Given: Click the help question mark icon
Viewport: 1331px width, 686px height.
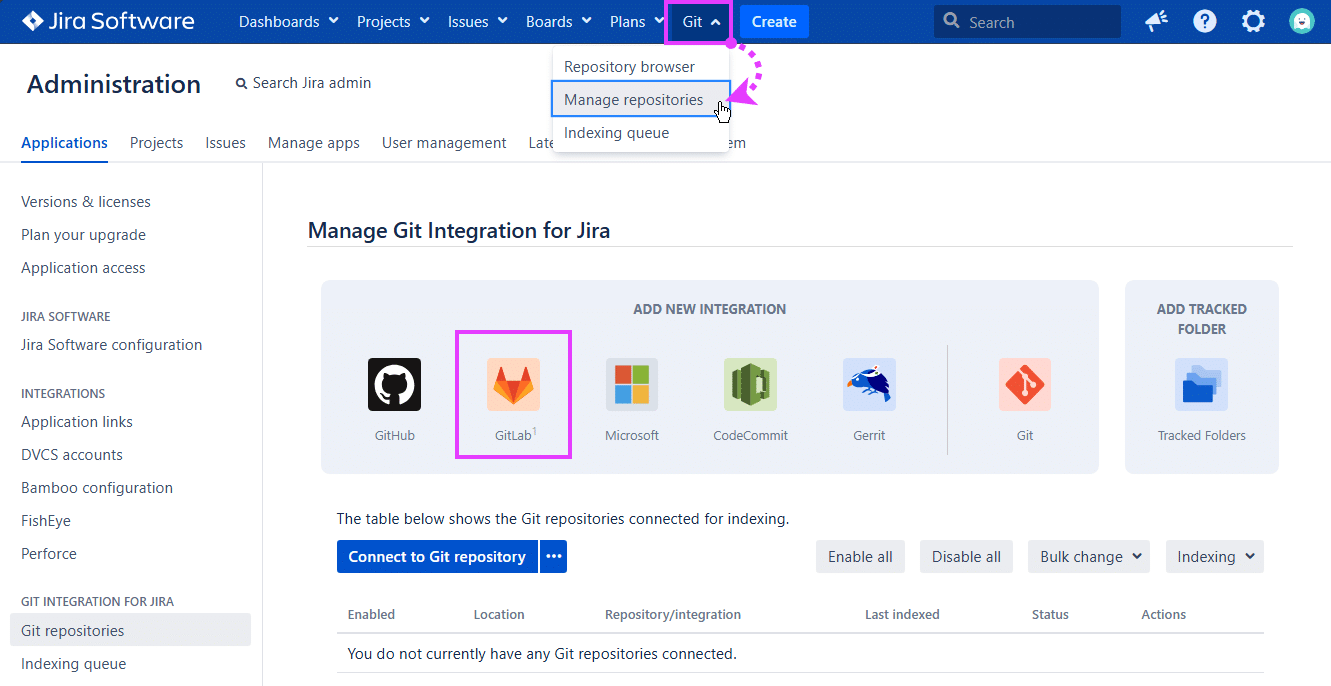Looking at the screenshot, I should click(1205, 21).
